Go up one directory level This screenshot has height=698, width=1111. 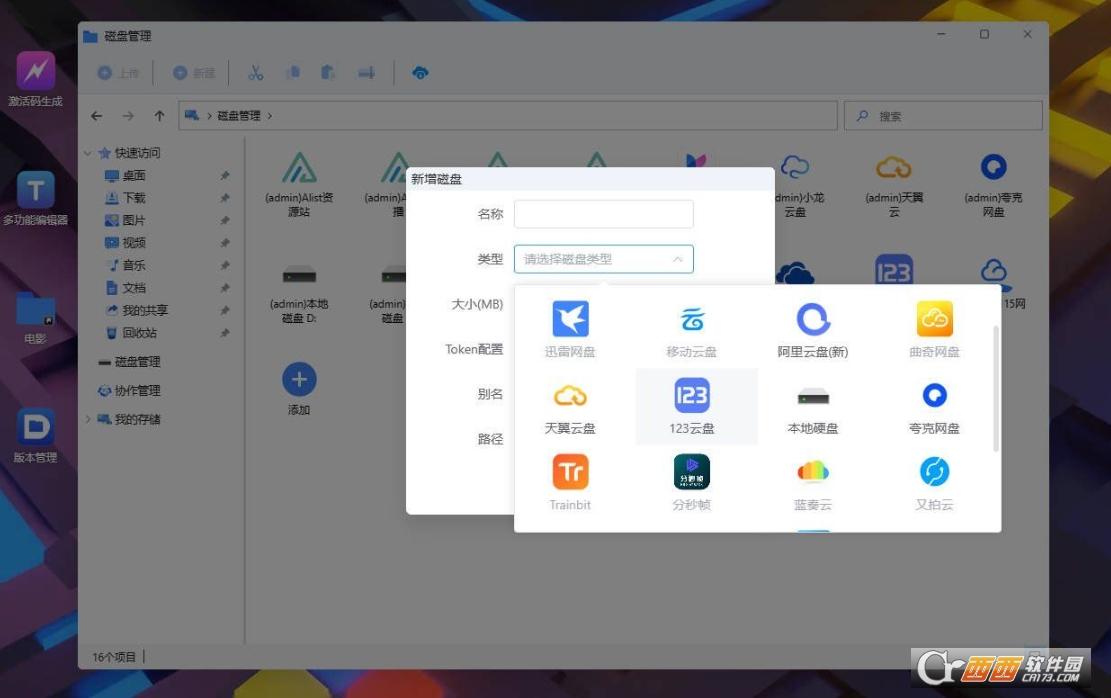(x=159, y=116)
